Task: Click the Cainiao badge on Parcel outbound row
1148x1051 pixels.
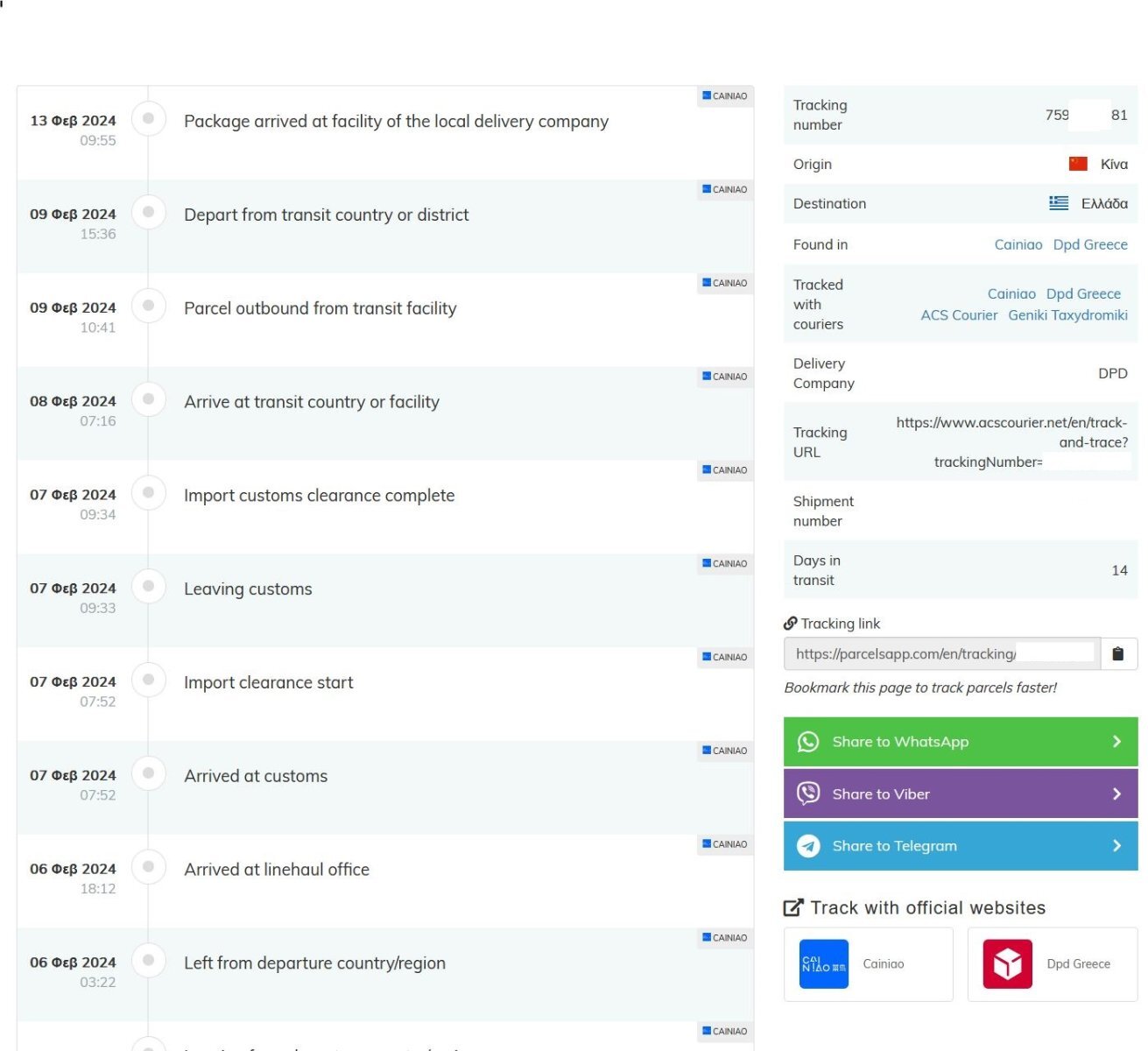Action: (725, 283)
